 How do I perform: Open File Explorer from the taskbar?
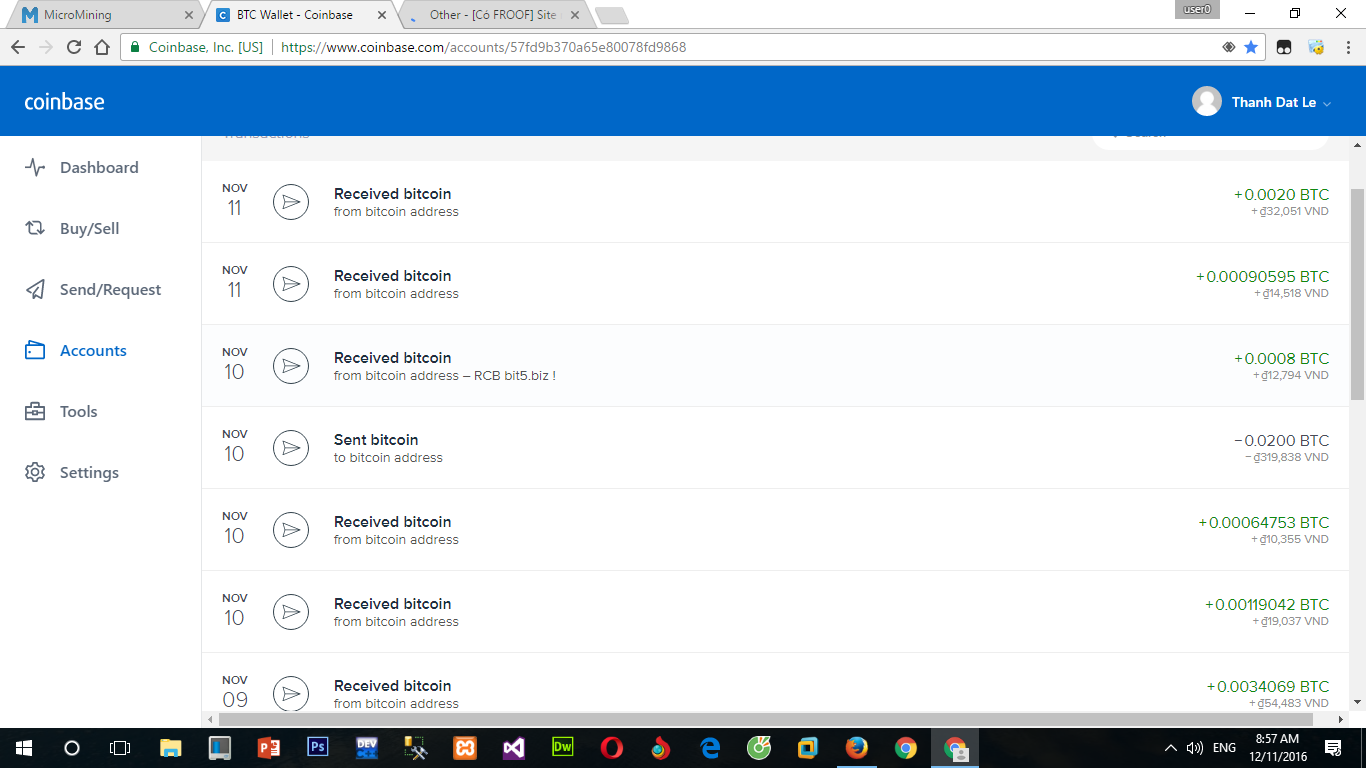tap(170, 748)
